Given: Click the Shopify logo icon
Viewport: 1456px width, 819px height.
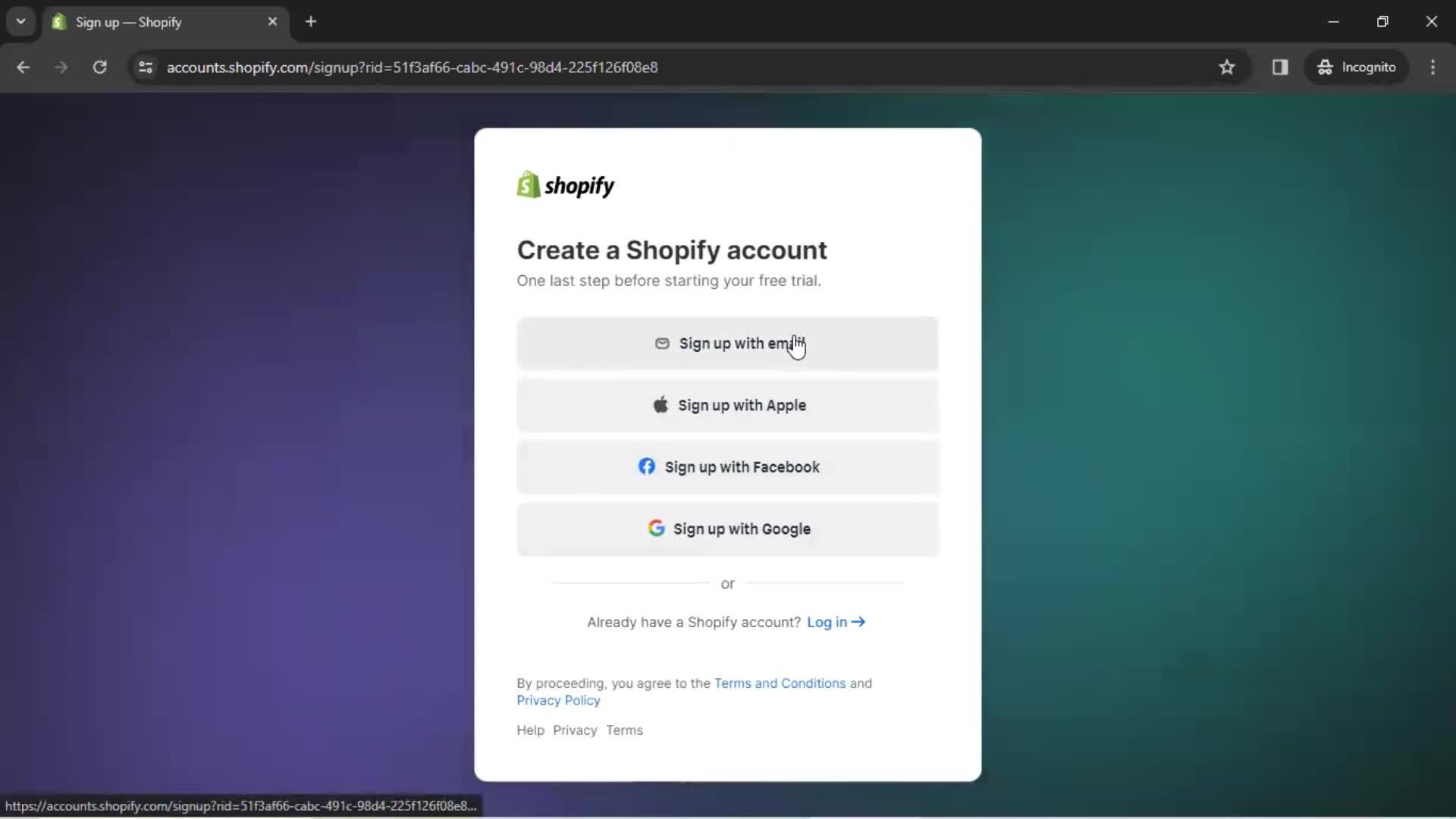Looking at the screenshot, I should pos(527,185).
